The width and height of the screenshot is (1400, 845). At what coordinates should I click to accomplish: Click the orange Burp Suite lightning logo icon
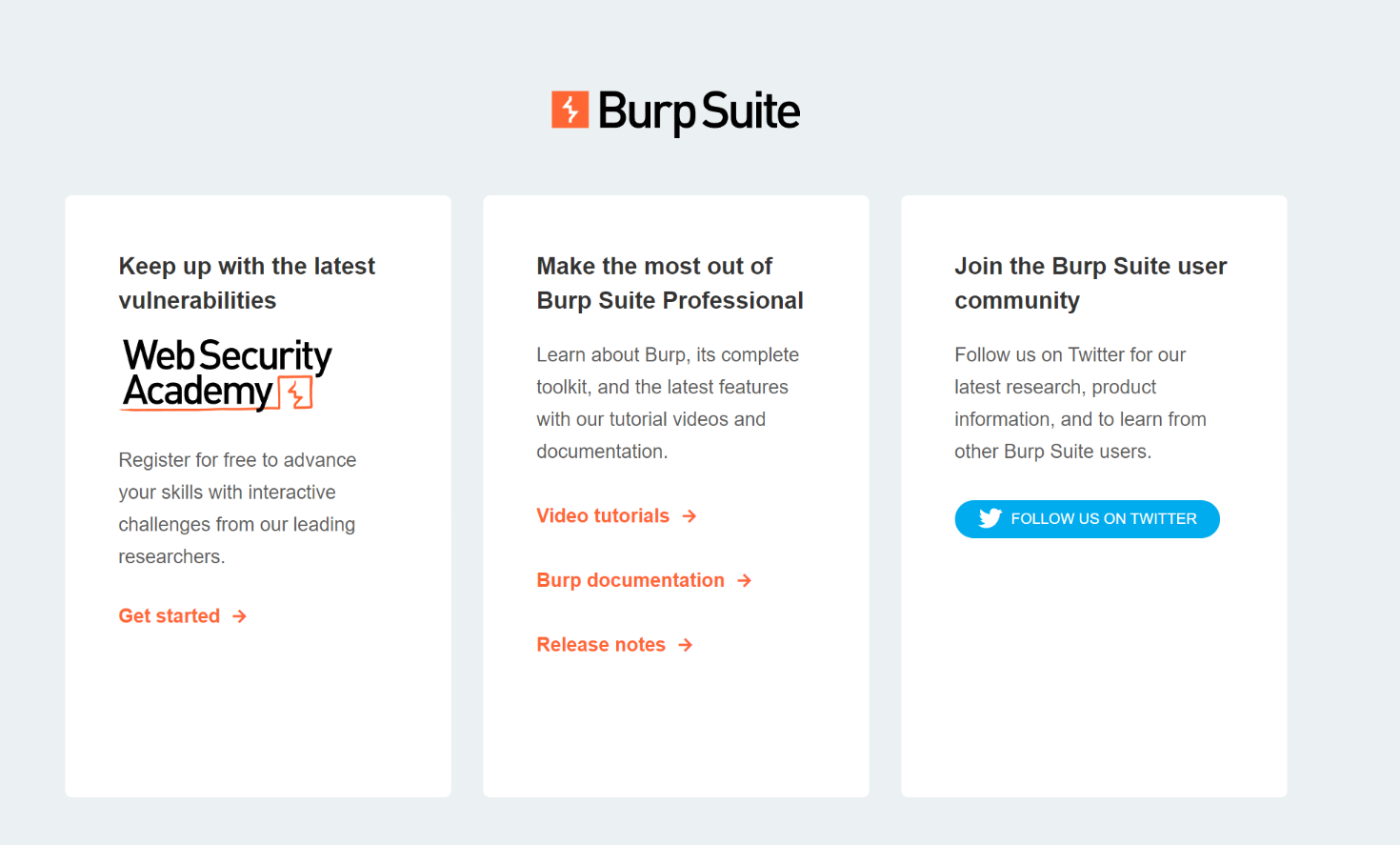coord(570,110)
